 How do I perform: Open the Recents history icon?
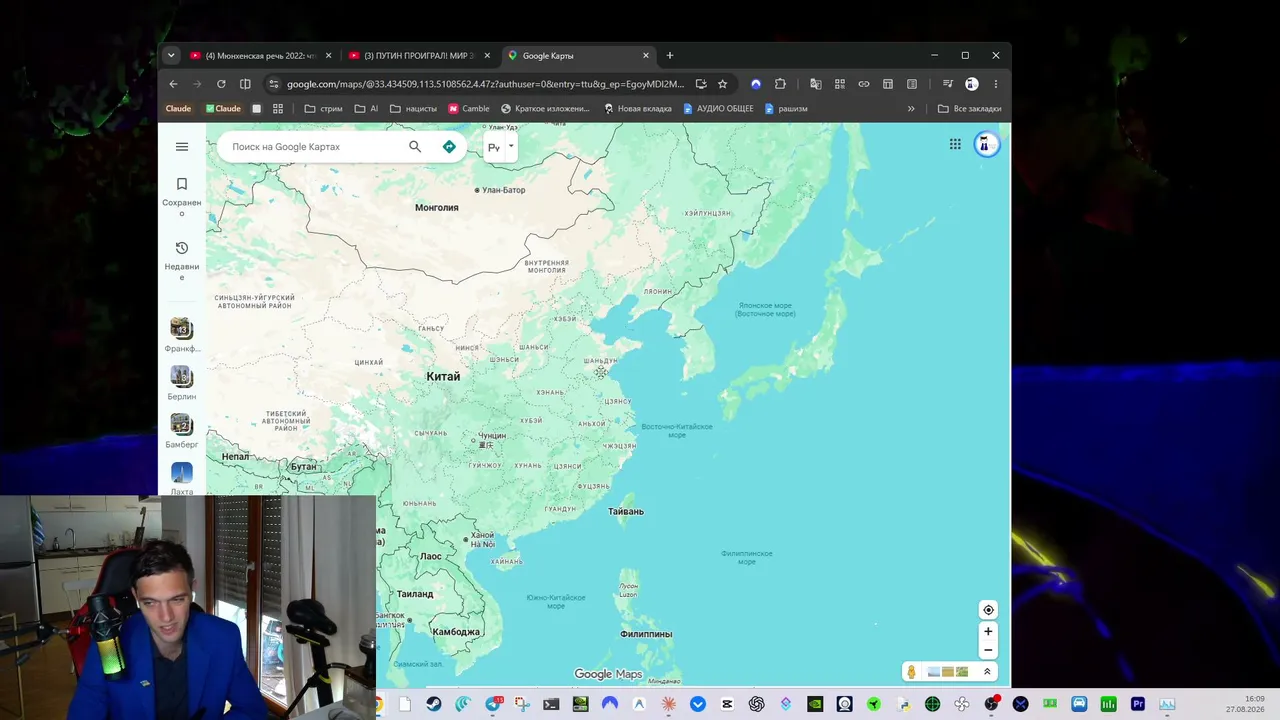182,248
